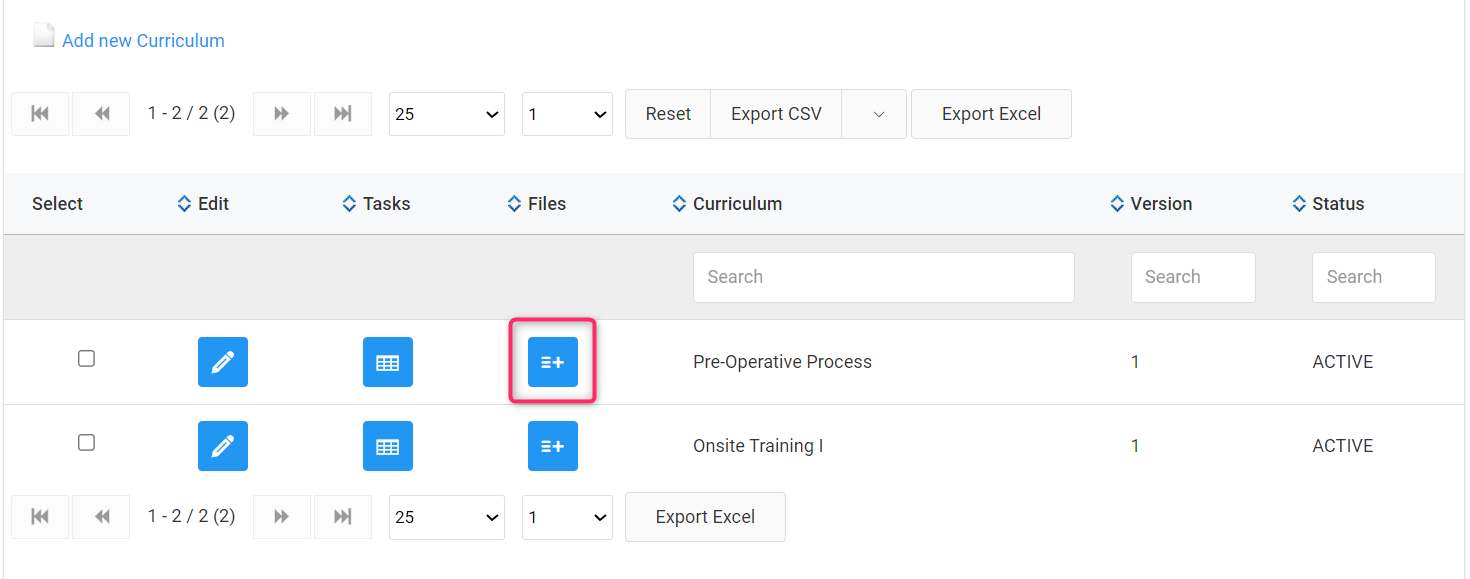The width and height of the screenshot is (1470, 579).
Task: Click the Reset button
Action: point(668,114)
